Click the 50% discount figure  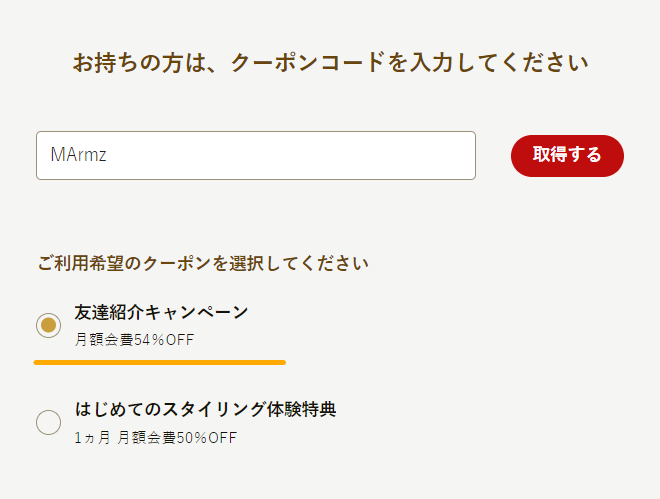tap(192, 438)
